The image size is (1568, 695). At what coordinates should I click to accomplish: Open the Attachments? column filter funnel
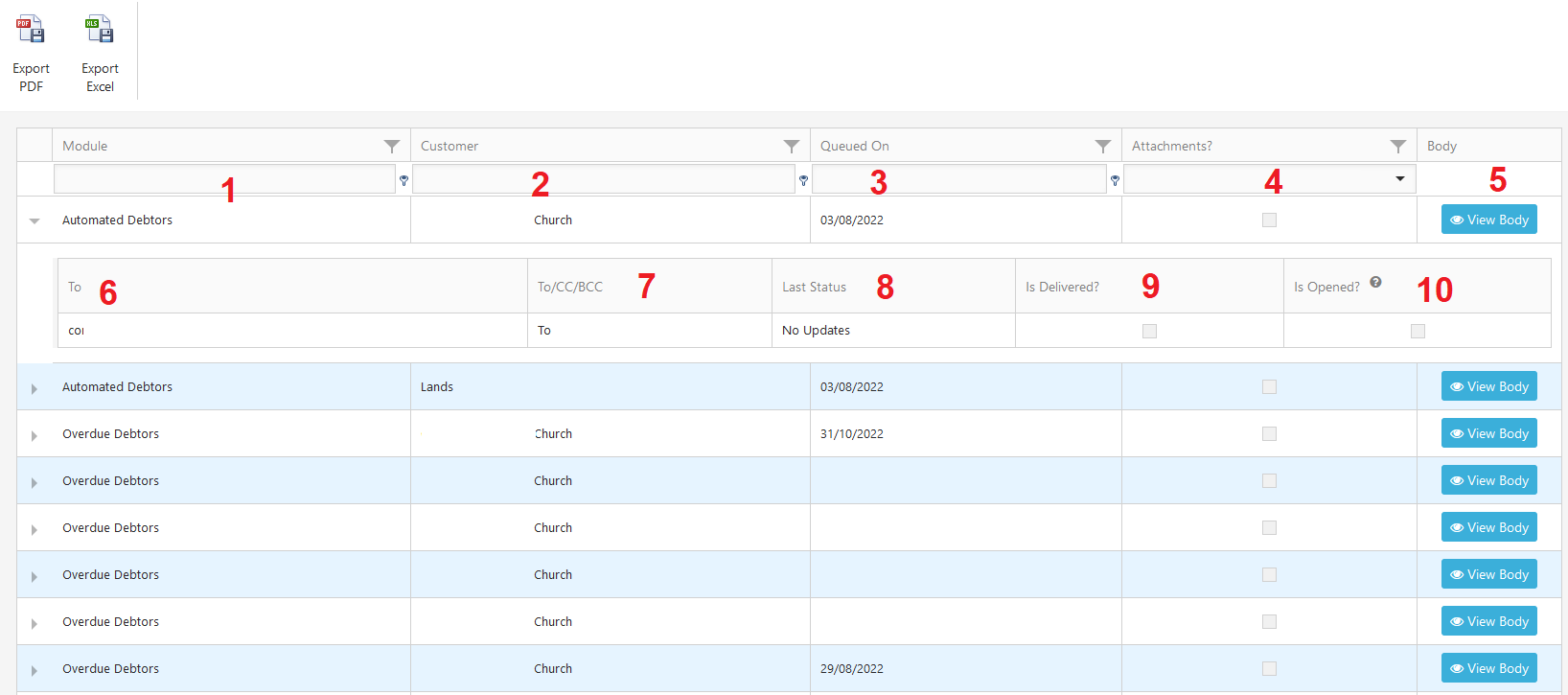coord(1398,146)
